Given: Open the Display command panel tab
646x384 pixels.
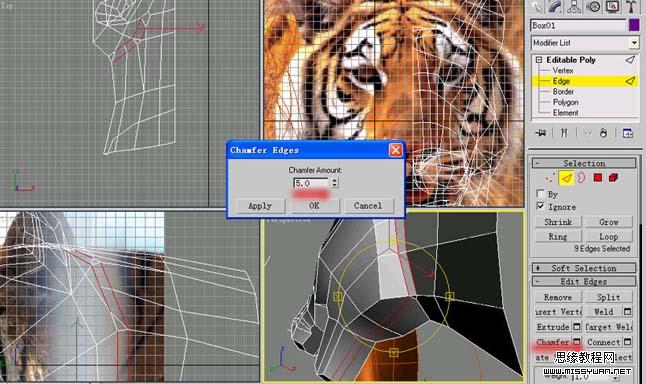Looking at the screenshot, I should [612, 6].
